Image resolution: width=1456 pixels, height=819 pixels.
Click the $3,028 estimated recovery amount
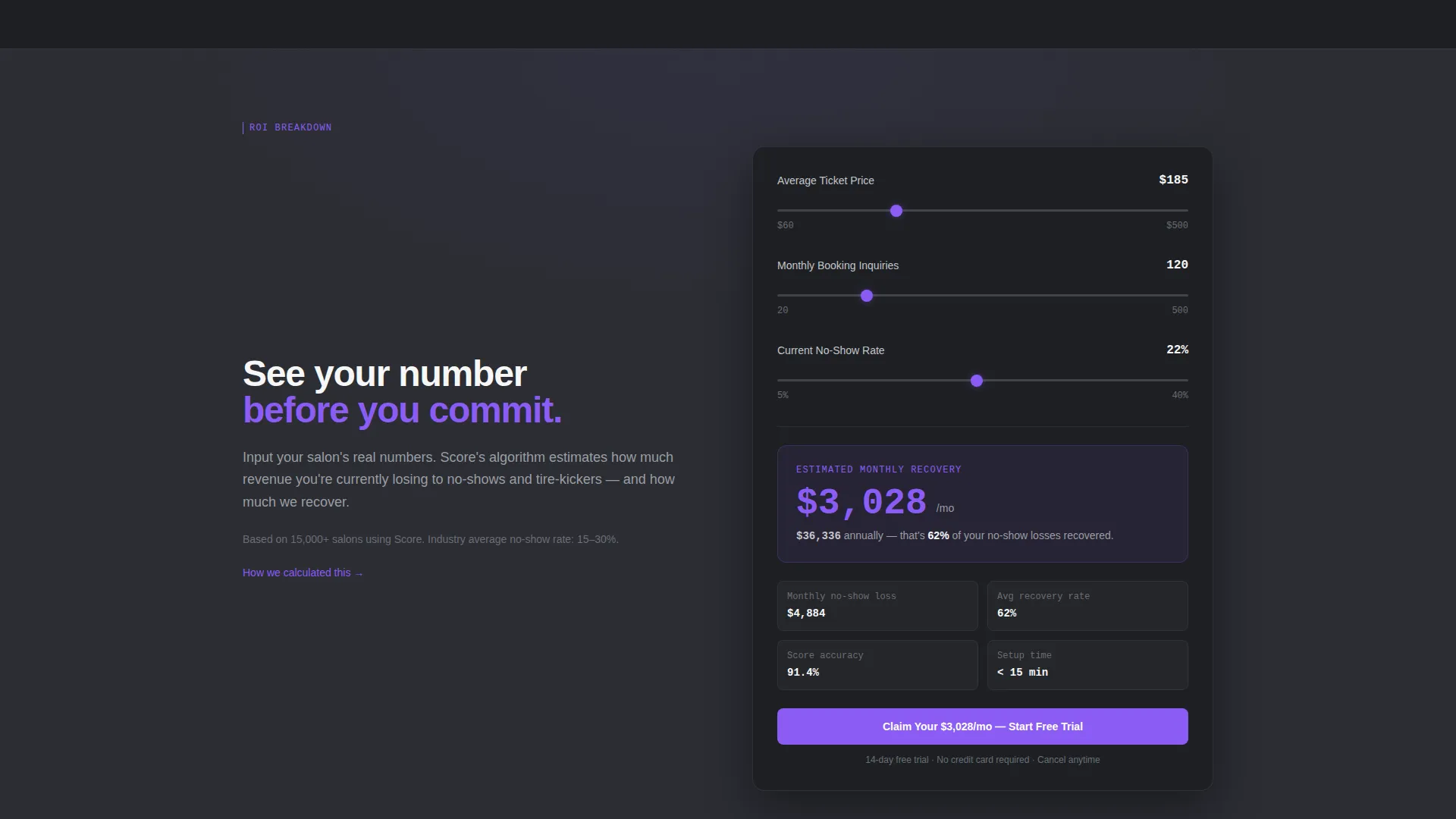click(x=861, y=502)
